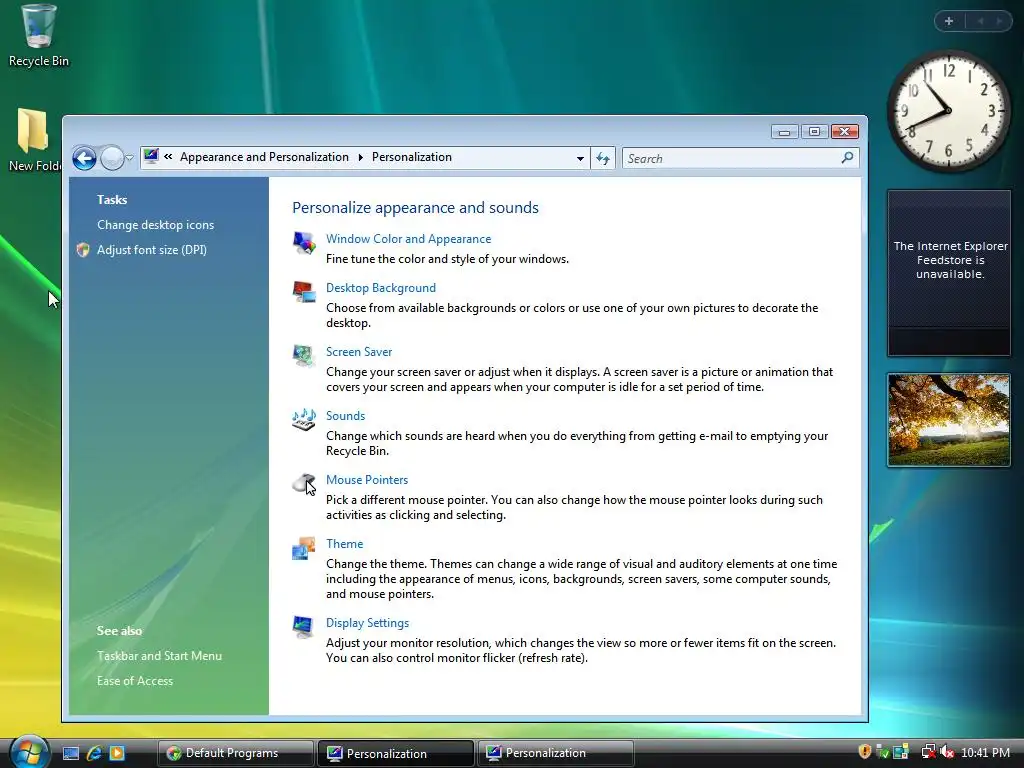Select the New Folder desktop icon
1024x768 pixels.
click(x=33, y=140)
